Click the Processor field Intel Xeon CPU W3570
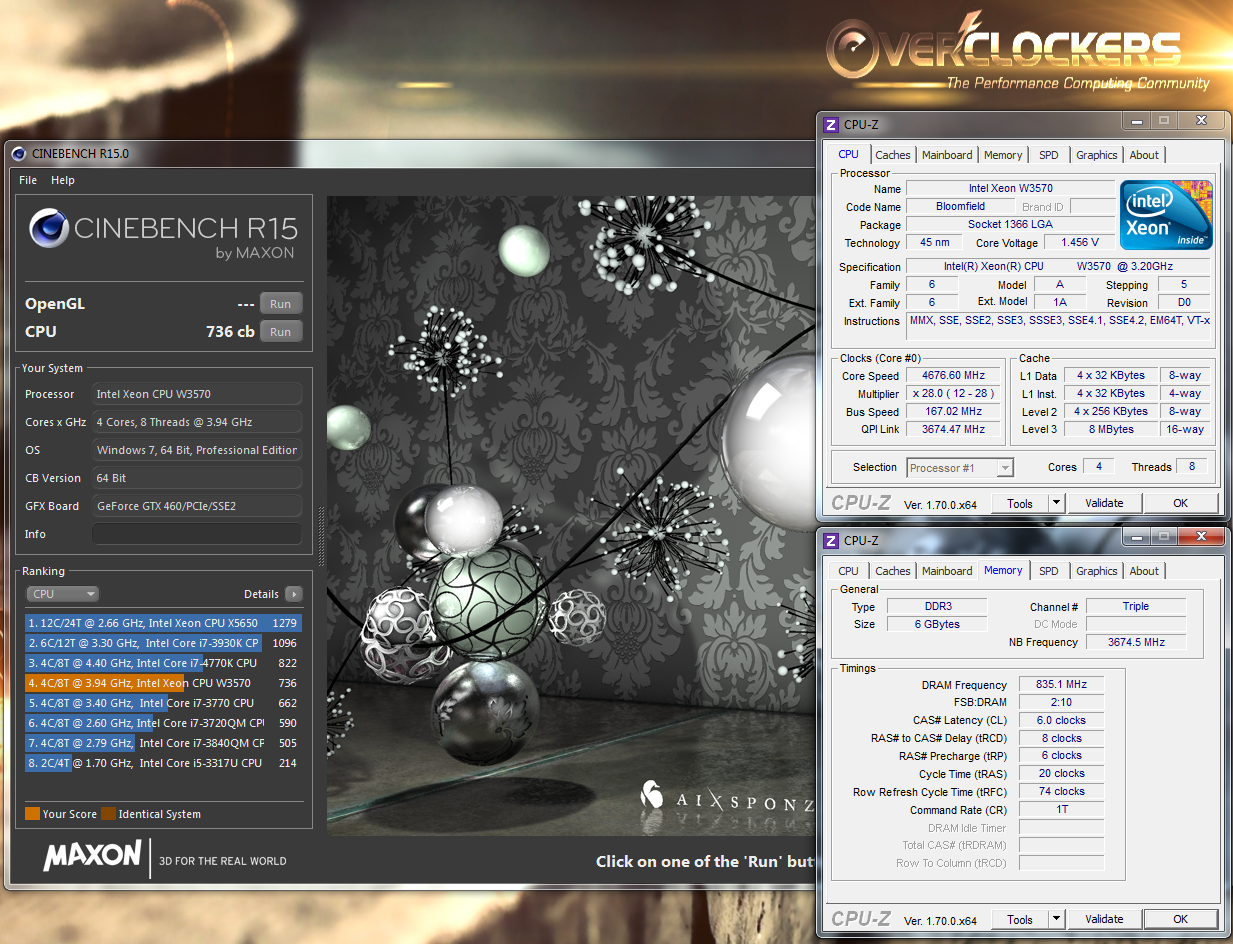Screen dimensions: 1233x944 click(x=197, y=394)
